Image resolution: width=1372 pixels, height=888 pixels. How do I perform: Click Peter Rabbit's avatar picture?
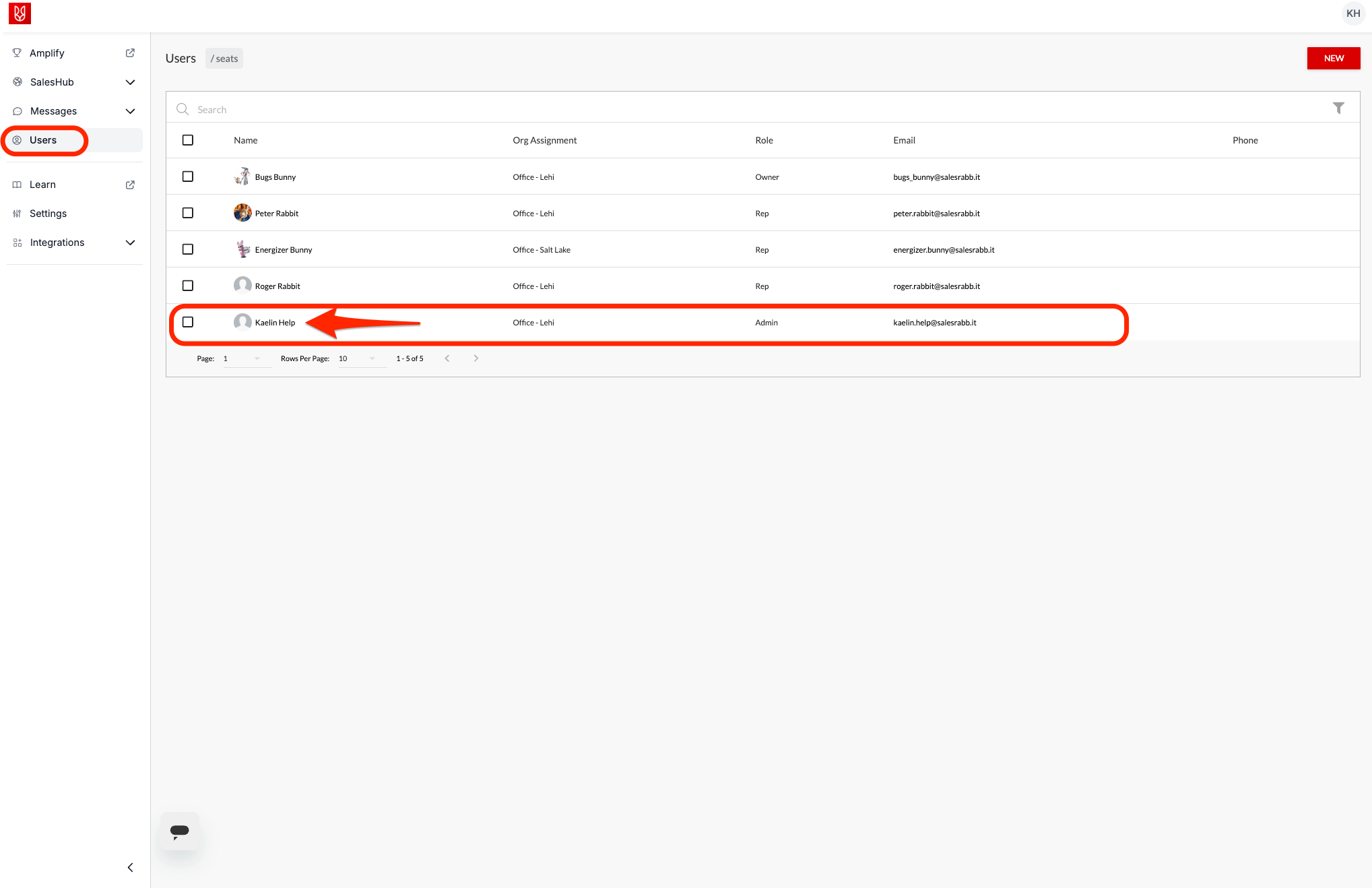click(242, 213)
